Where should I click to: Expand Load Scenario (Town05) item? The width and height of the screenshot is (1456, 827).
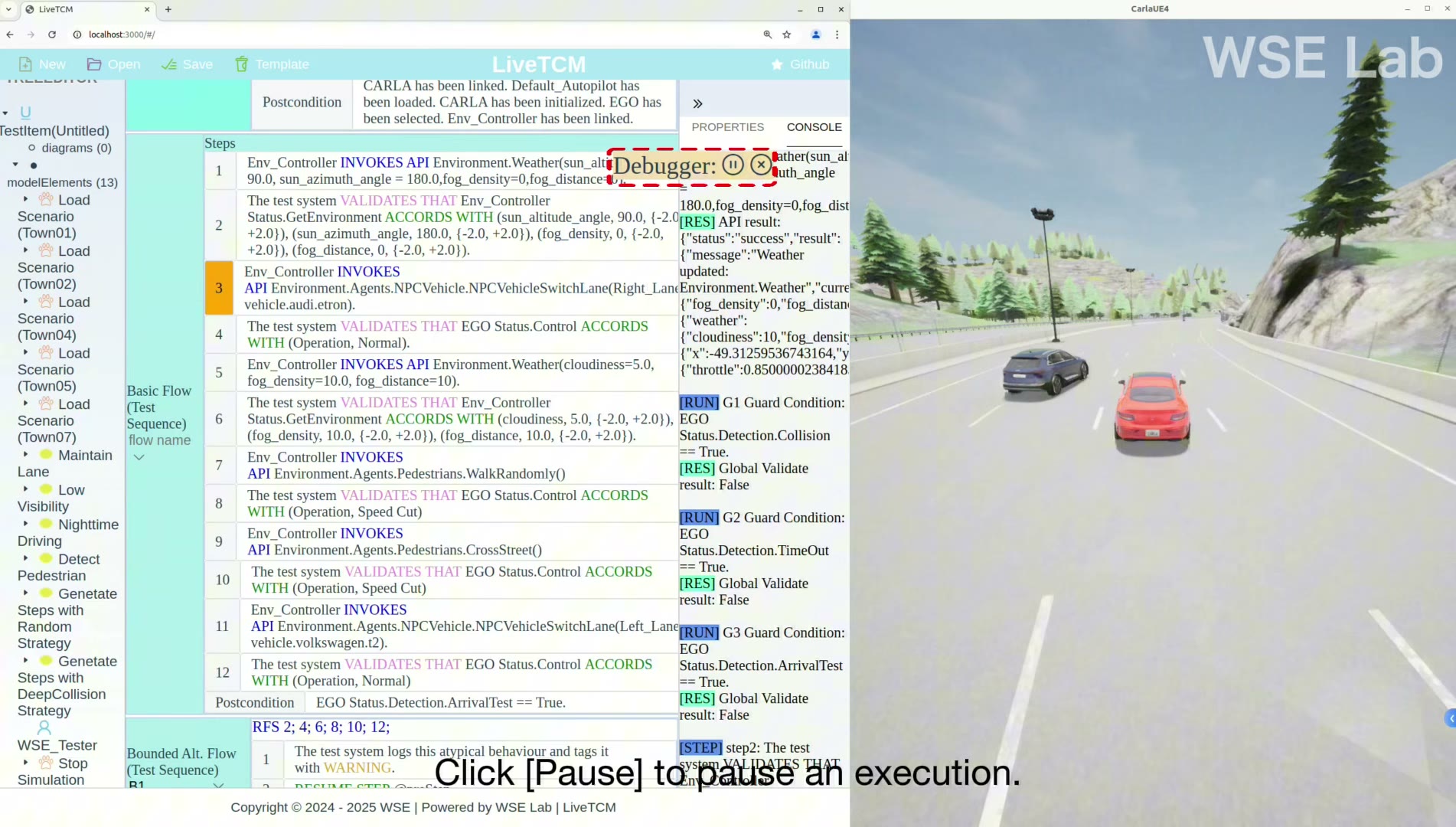[25, 352]
